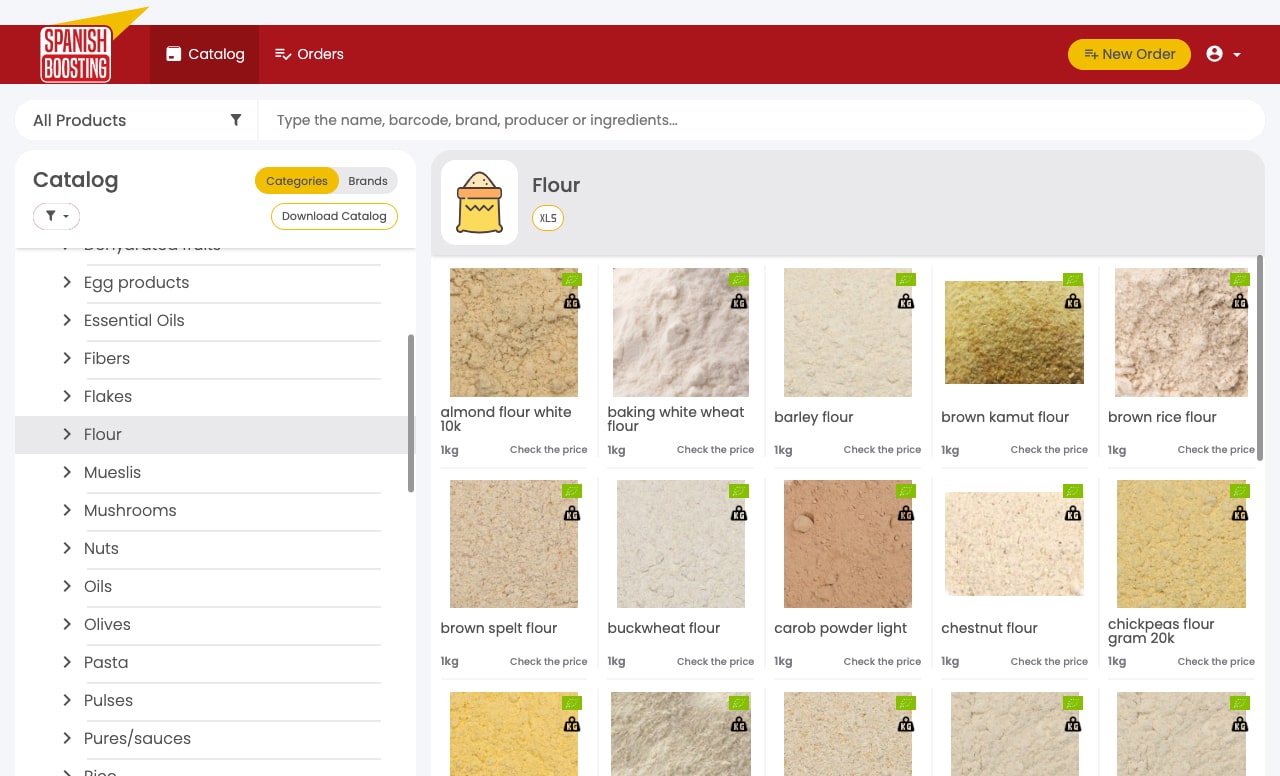Click the Spanish Boosting logo

point(76,54)
